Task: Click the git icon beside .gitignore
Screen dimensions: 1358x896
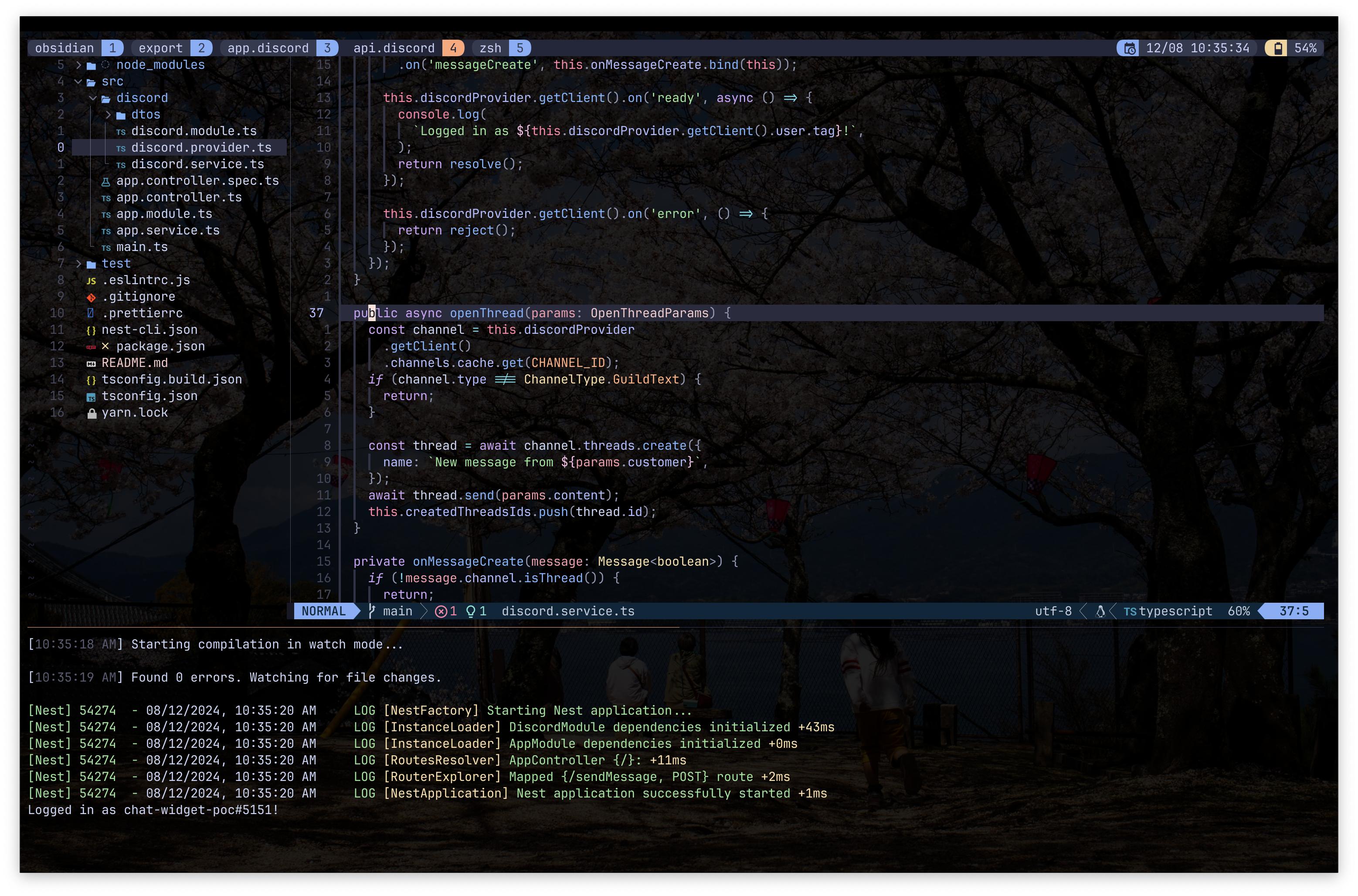Action: pos(91,297)
